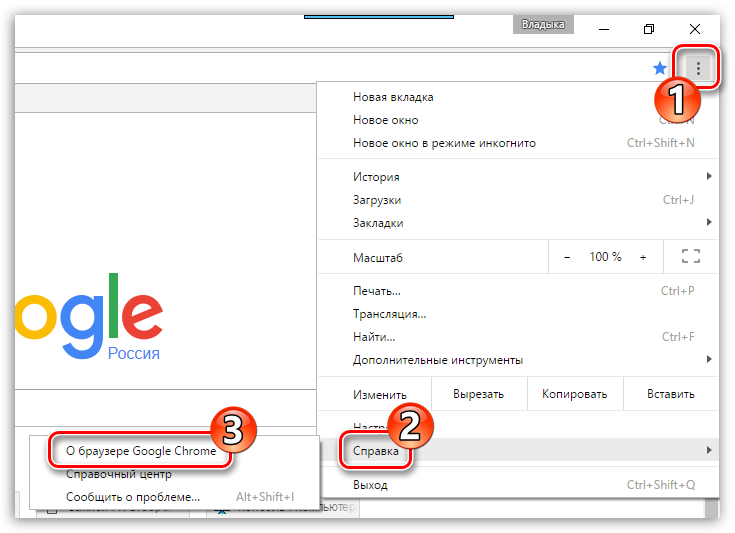Choose Найти... menu entry

(x=518, y=337)
